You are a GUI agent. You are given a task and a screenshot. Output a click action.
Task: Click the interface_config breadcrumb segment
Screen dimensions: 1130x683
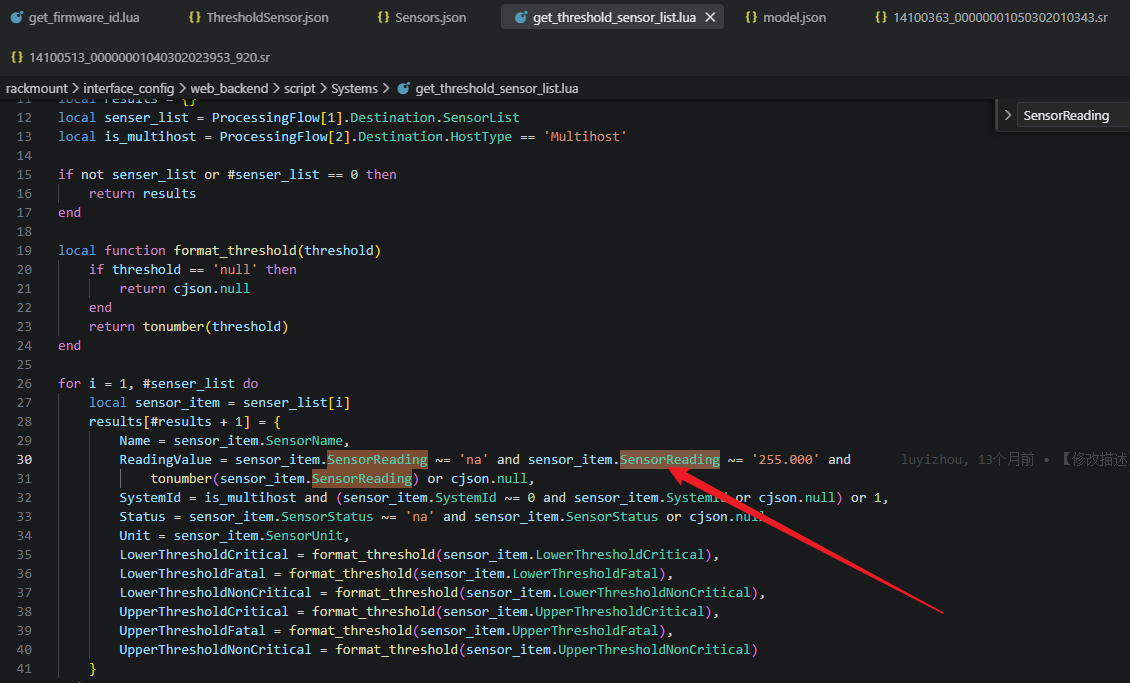tap(128, 89)
